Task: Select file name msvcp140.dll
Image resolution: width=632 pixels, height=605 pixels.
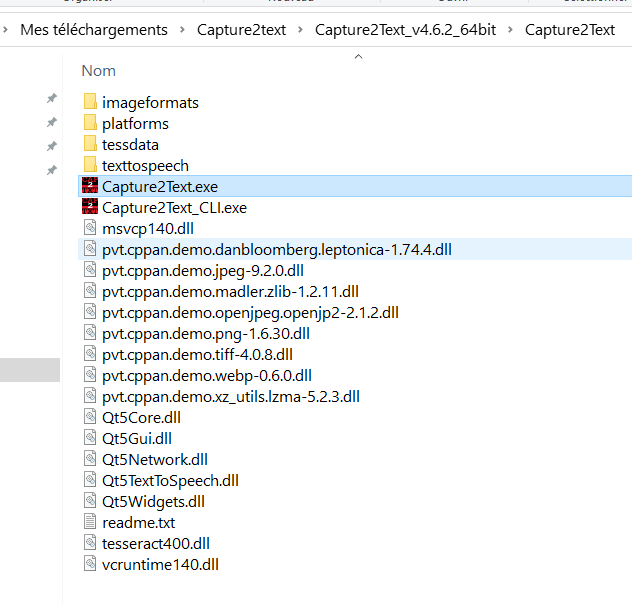Action: [148, 229]
